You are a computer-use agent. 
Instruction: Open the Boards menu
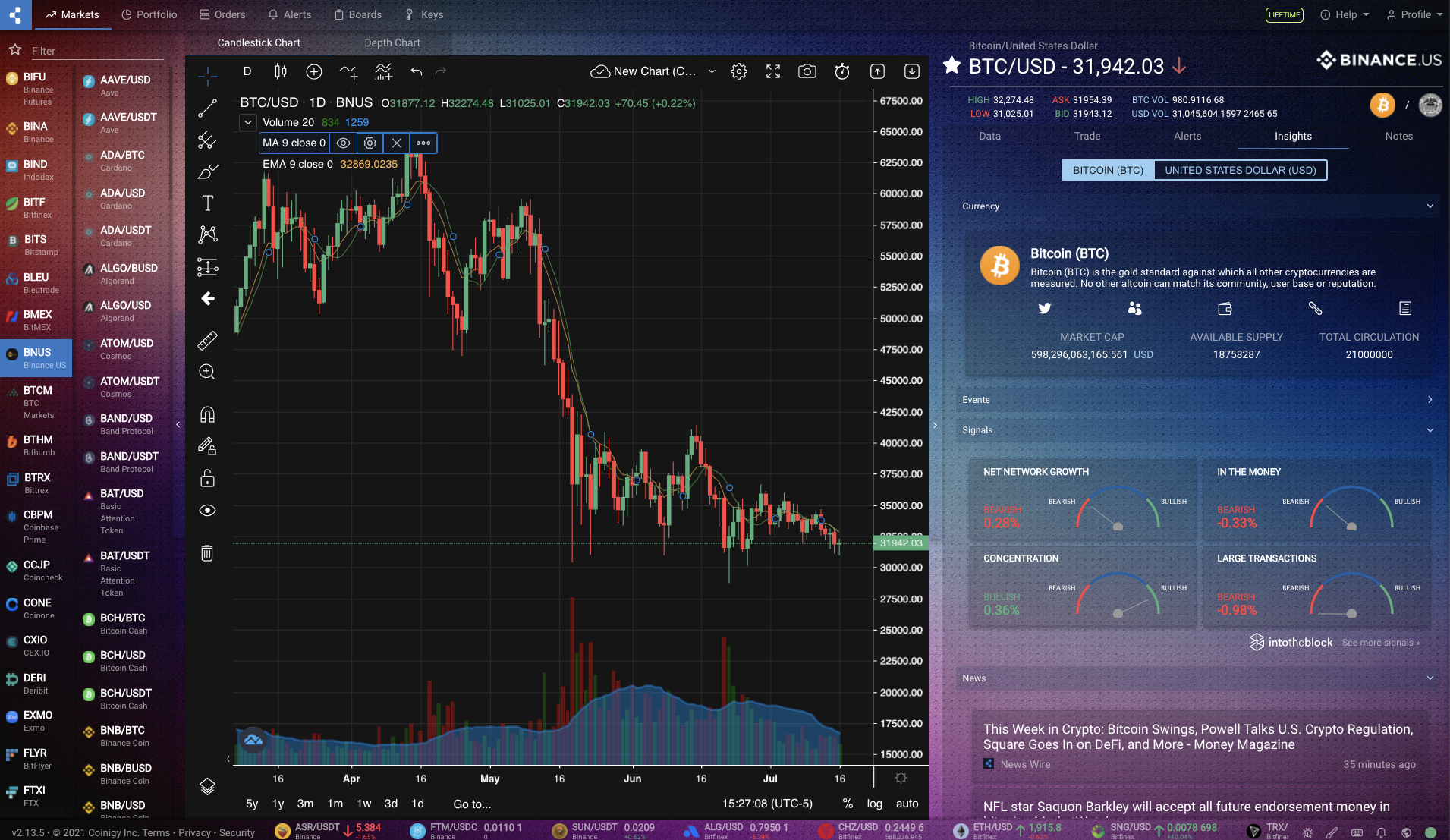pos(358,14)
